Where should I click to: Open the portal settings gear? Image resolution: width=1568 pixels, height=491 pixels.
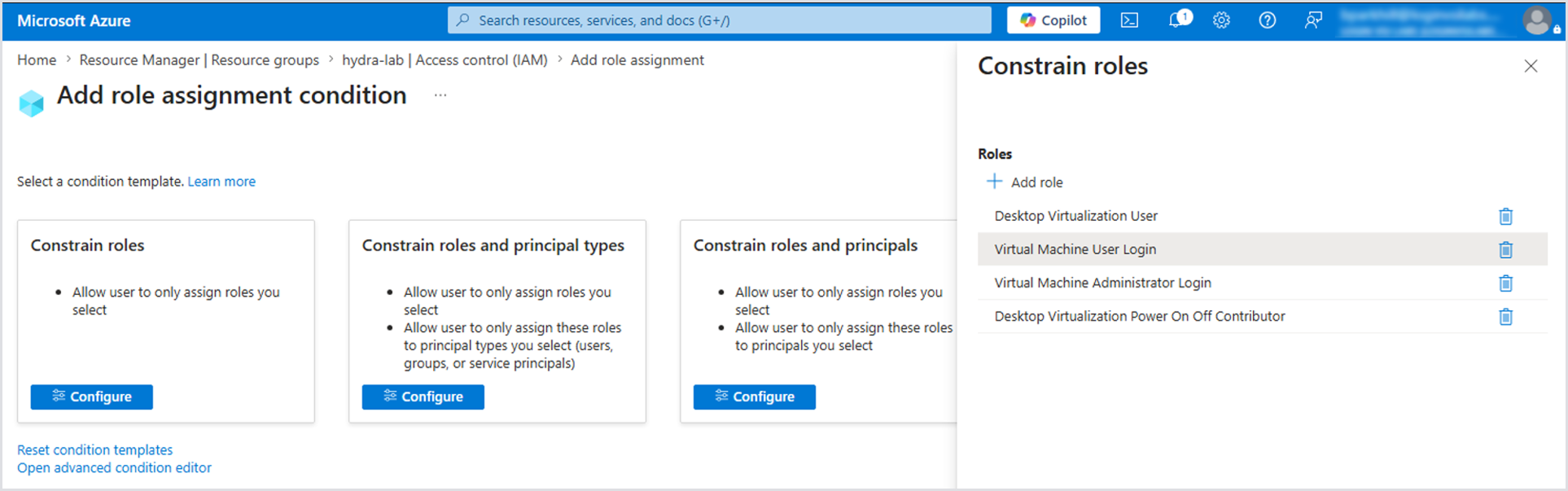[1221, 20]
